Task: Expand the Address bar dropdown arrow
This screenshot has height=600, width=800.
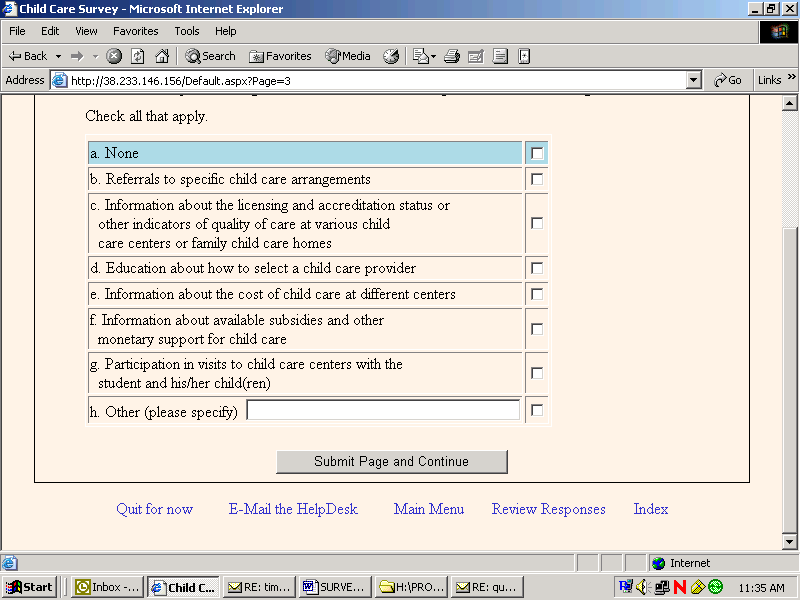Action: pos(693,80)
